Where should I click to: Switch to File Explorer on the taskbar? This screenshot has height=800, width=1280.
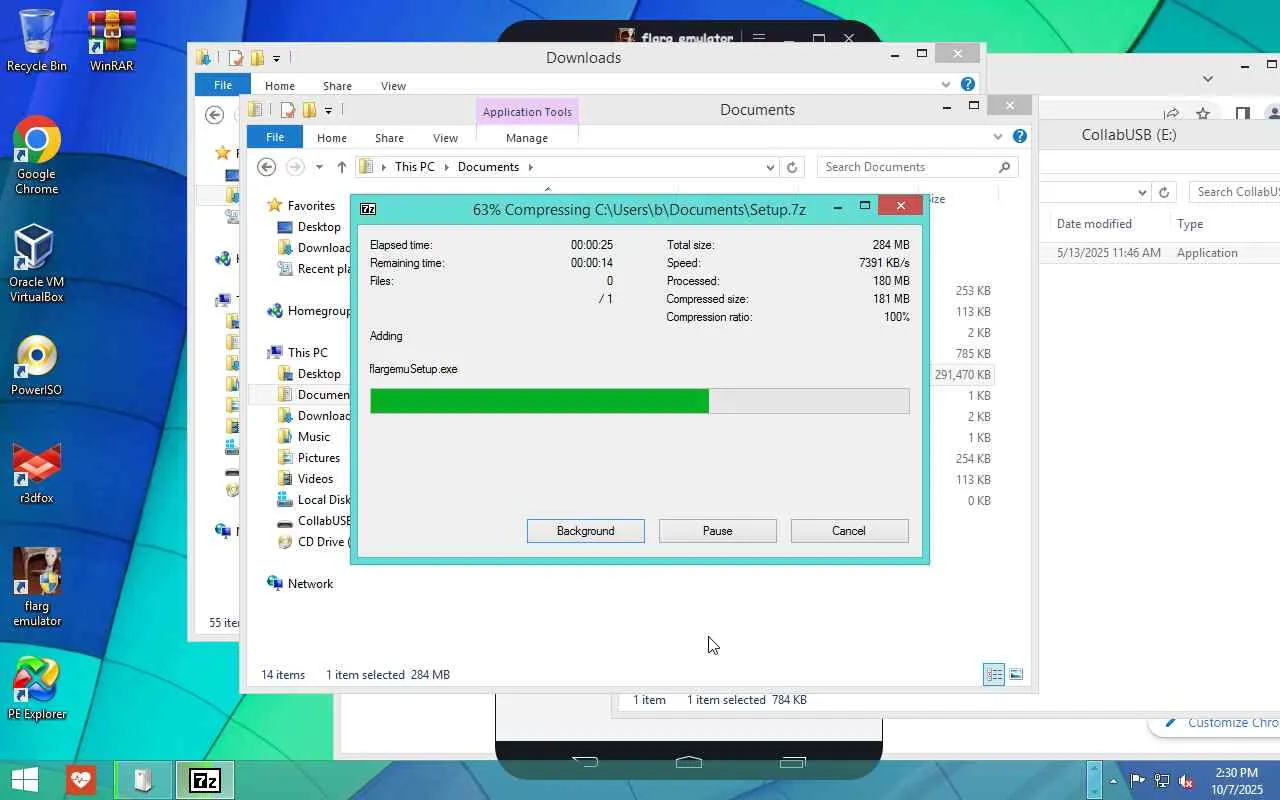(x=143, y=780)
